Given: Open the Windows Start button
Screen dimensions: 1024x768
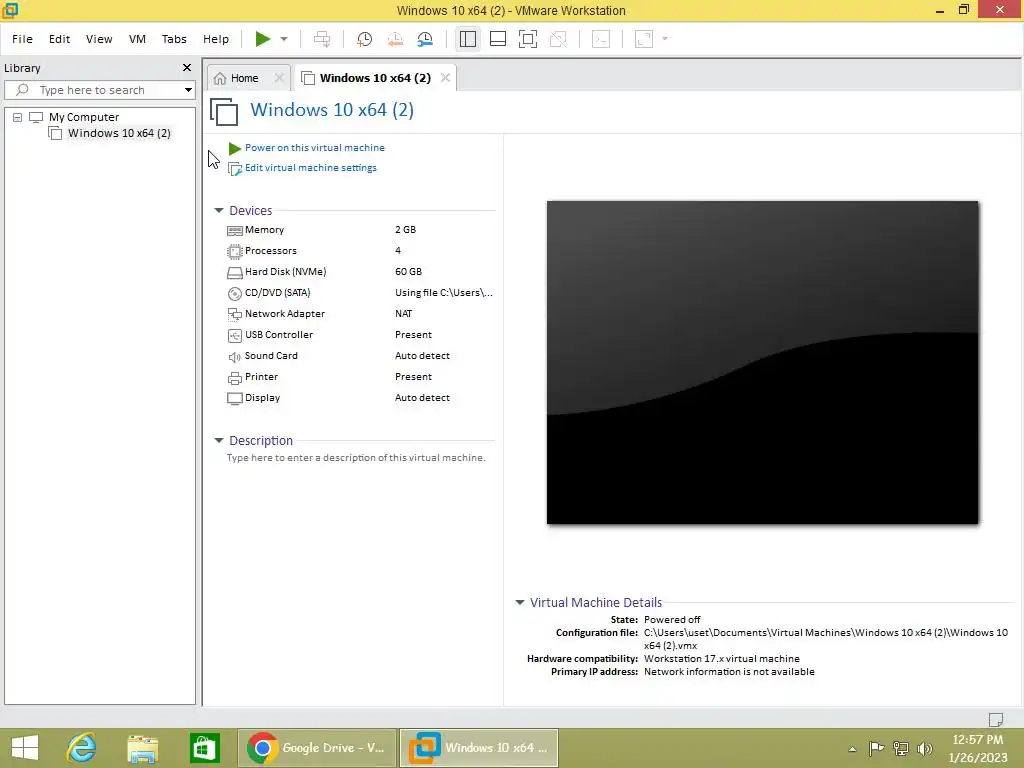Looking at the screenshot, I should (x=25, y=748).
